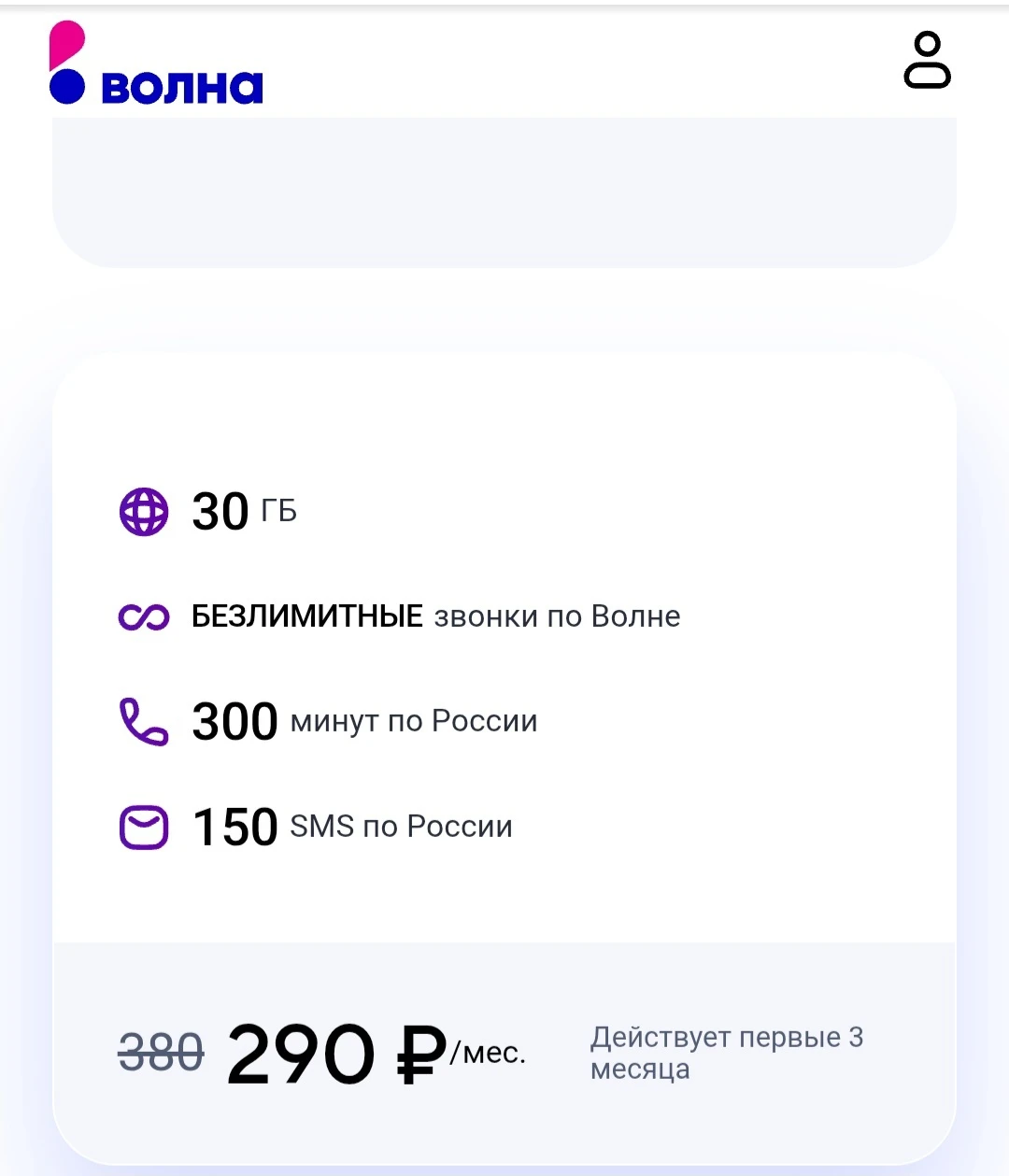
Task: Open the user profile account icon
Action: pos(927,61)
